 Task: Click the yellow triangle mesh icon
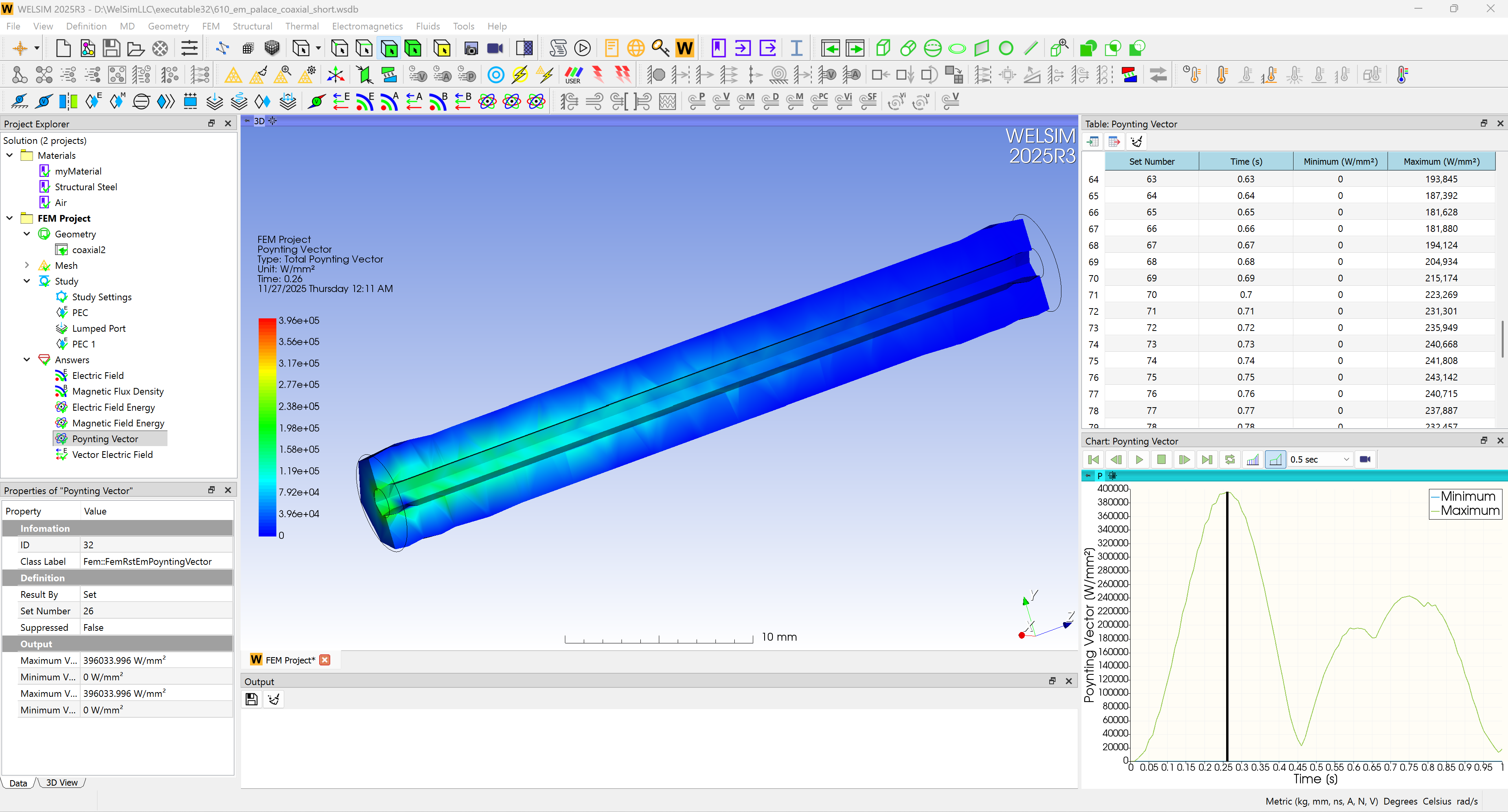click(x=233, y=75)
